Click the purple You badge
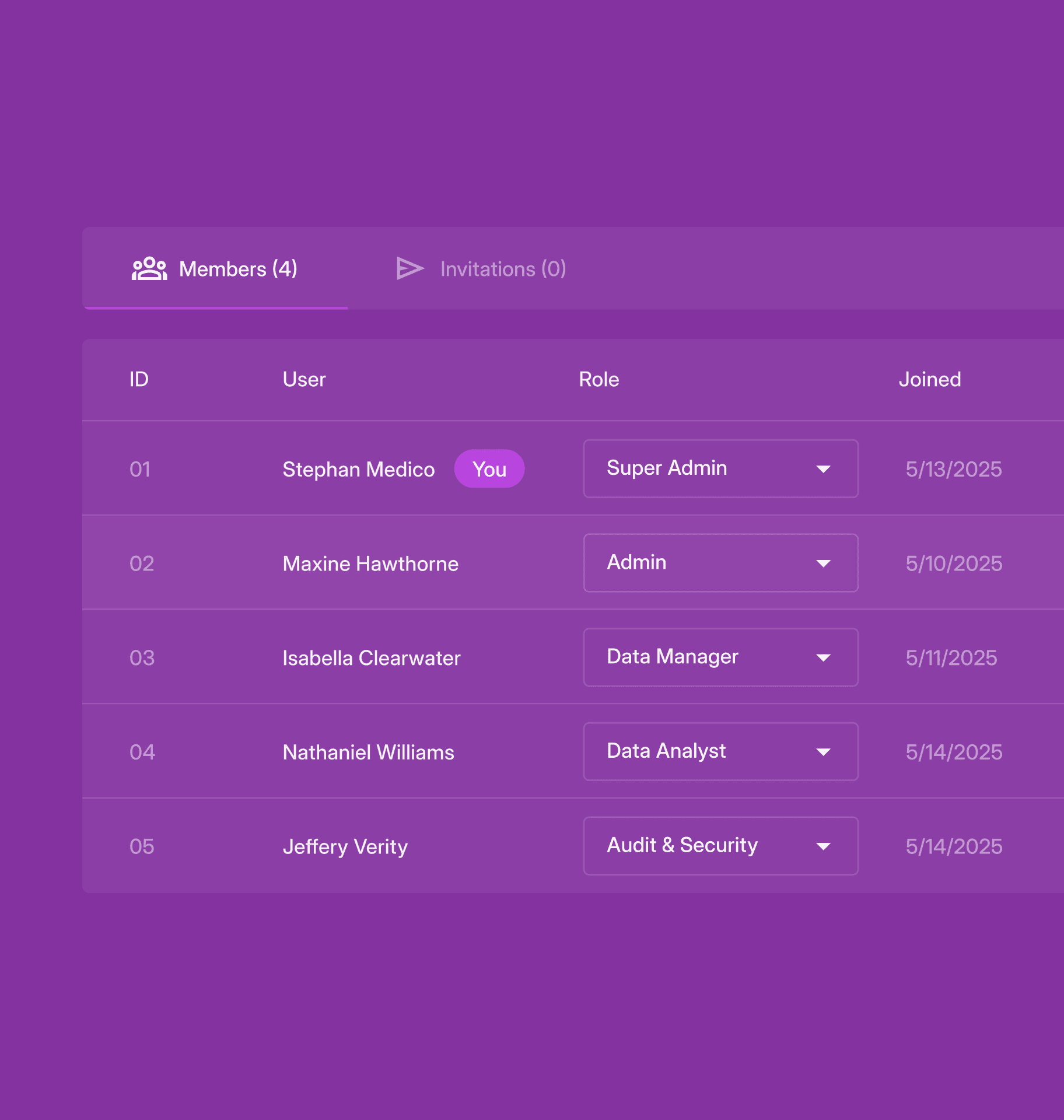1064x1120 pixels. coord(489,468)
